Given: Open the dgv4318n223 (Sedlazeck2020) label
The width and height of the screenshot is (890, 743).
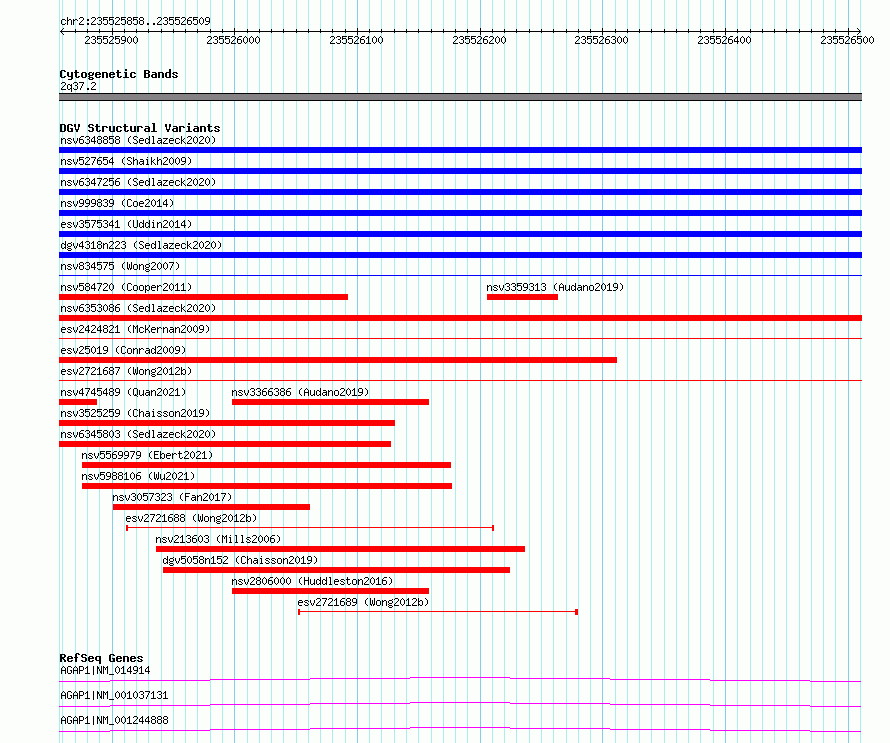Looking at the screenshot, I should (141, 245).
